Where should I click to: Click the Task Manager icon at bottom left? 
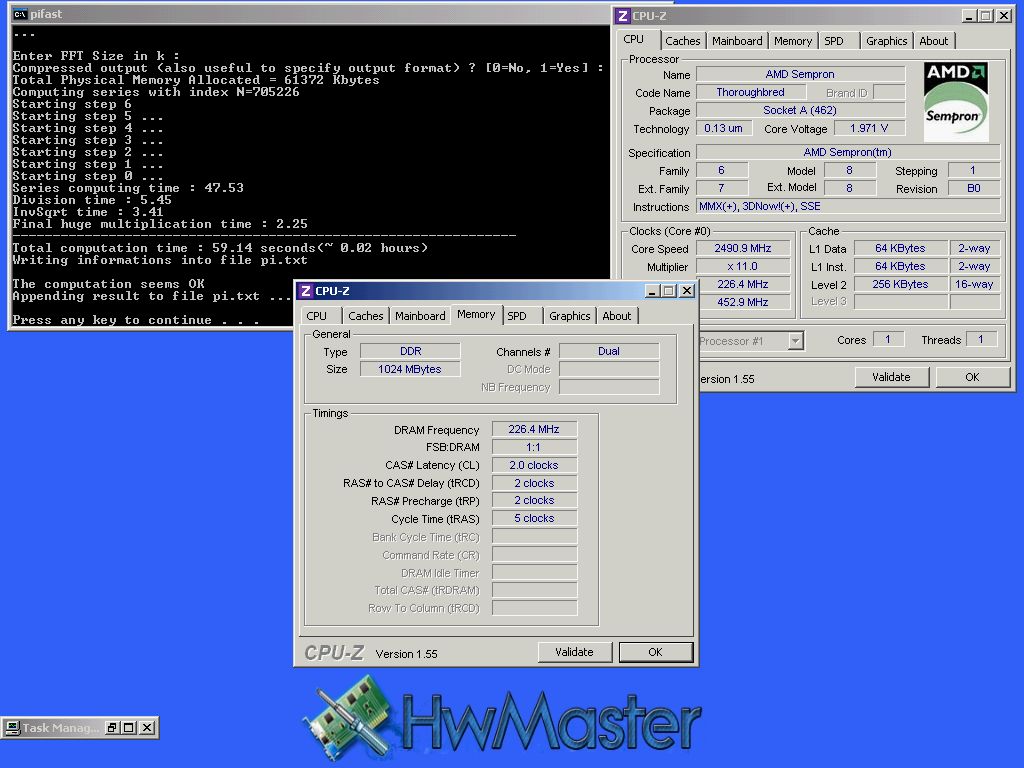coord(12,728)
